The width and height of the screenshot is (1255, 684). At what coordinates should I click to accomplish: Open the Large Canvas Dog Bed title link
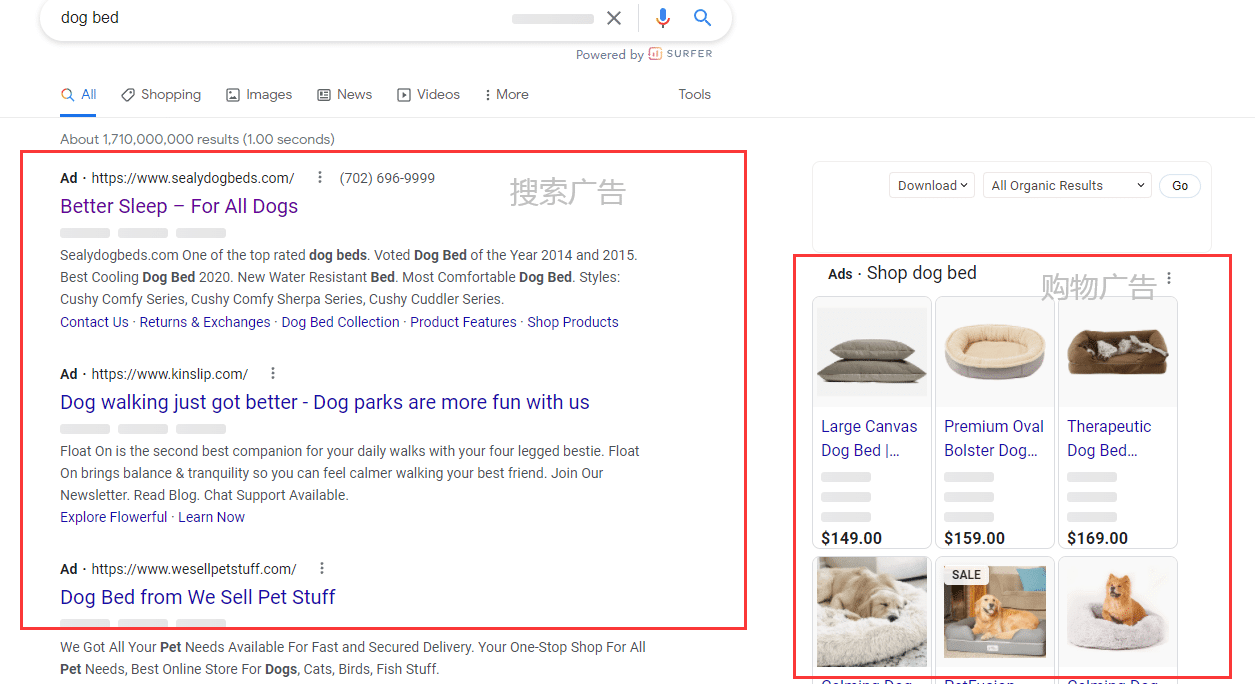pos(869,438)
